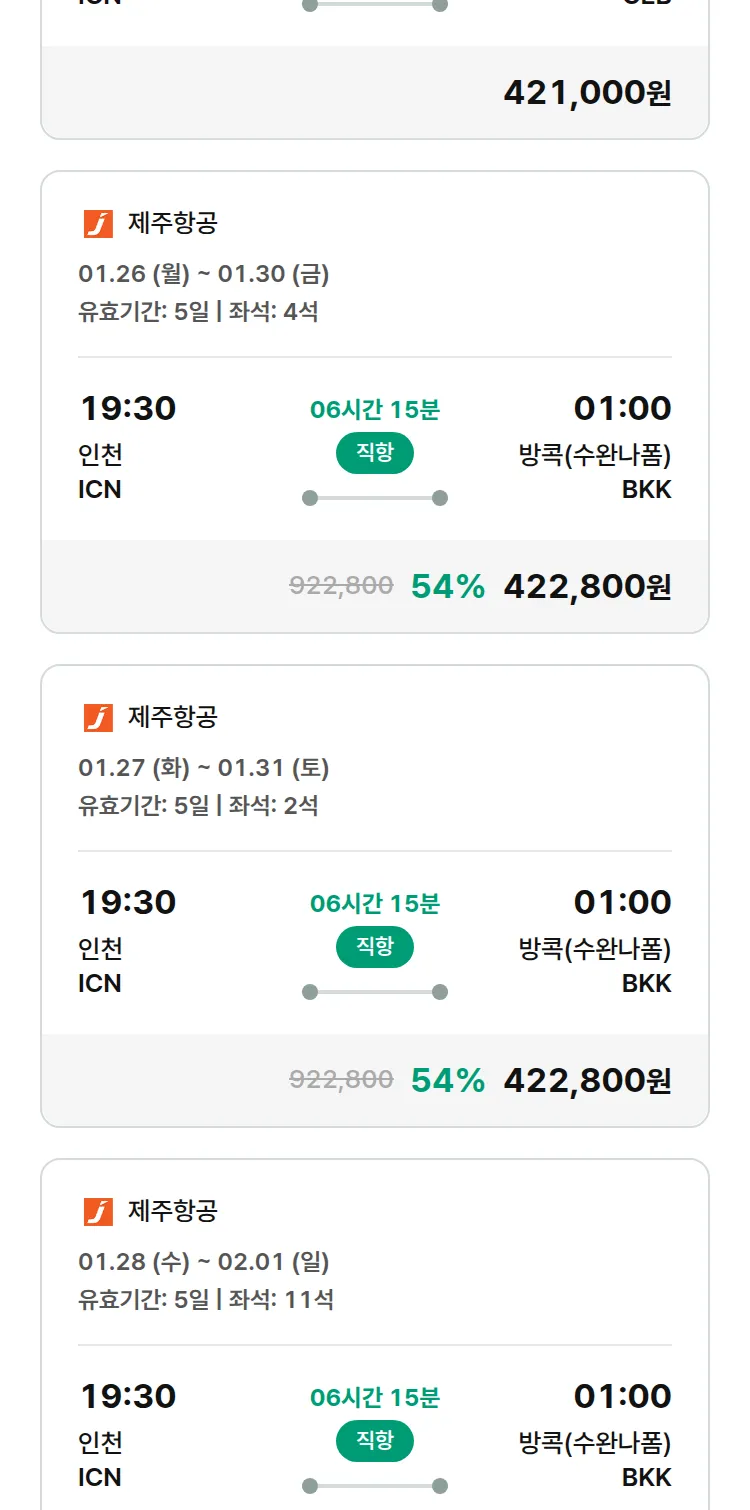
Task: Select the 421,000원 fare at the top
Action: coord(587,93)
